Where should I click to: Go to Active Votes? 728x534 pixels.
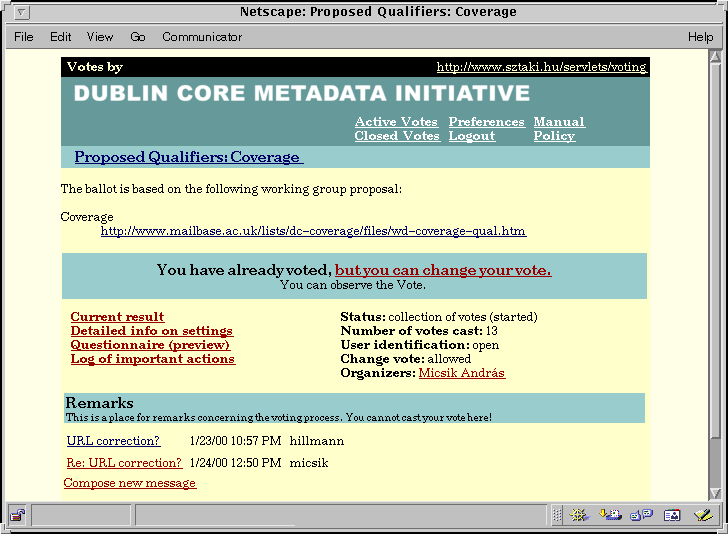click(396, 122)
